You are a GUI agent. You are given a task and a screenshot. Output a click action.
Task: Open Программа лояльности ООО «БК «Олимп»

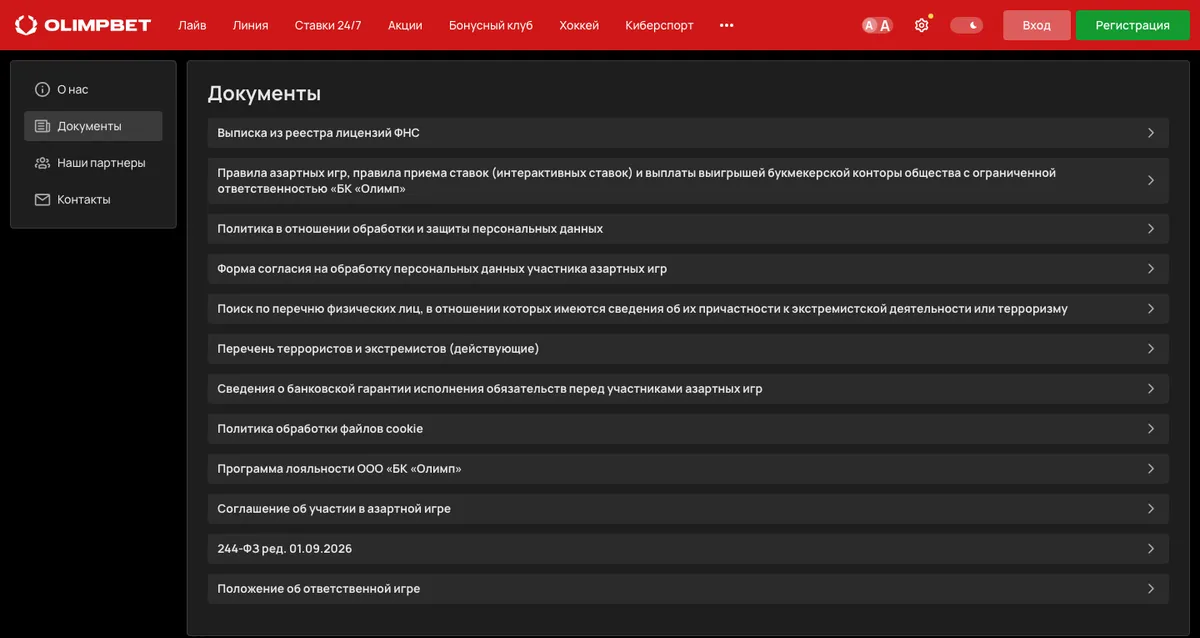tap(688, 469)
